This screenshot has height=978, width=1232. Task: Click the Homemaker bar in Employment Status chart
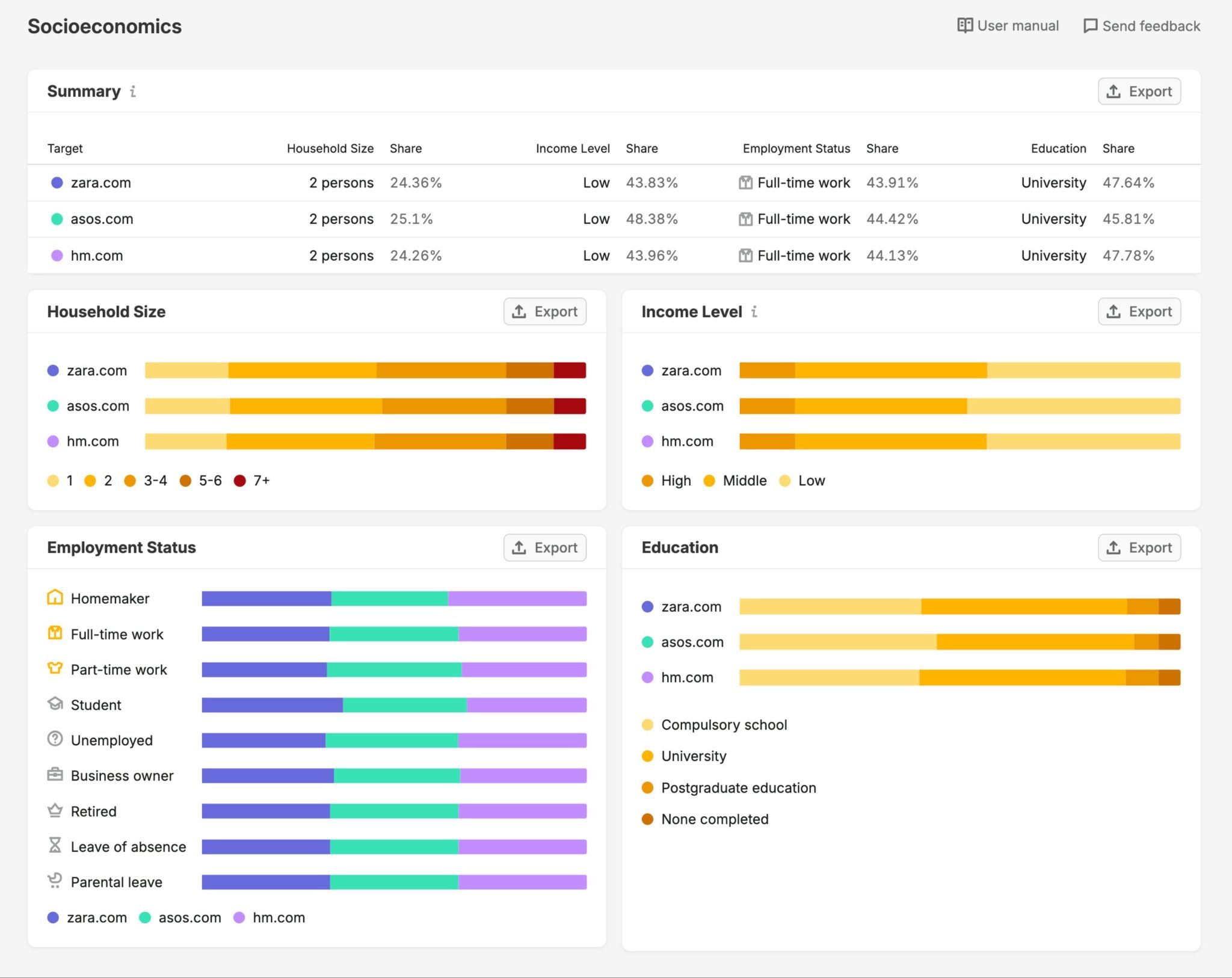click(394, 598)
